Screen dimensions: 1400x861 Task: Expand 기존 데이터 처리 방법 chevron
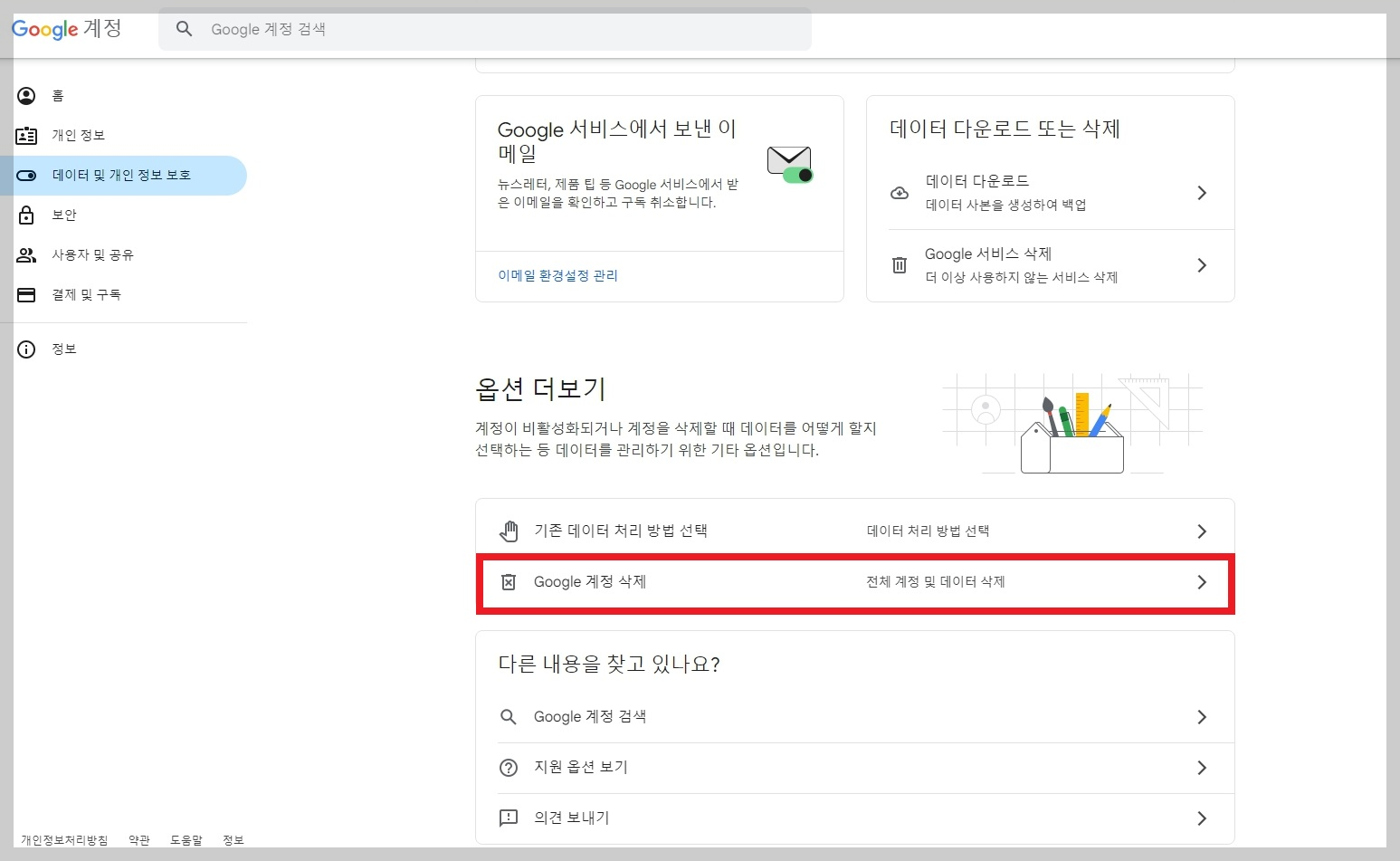(1202, 531)
